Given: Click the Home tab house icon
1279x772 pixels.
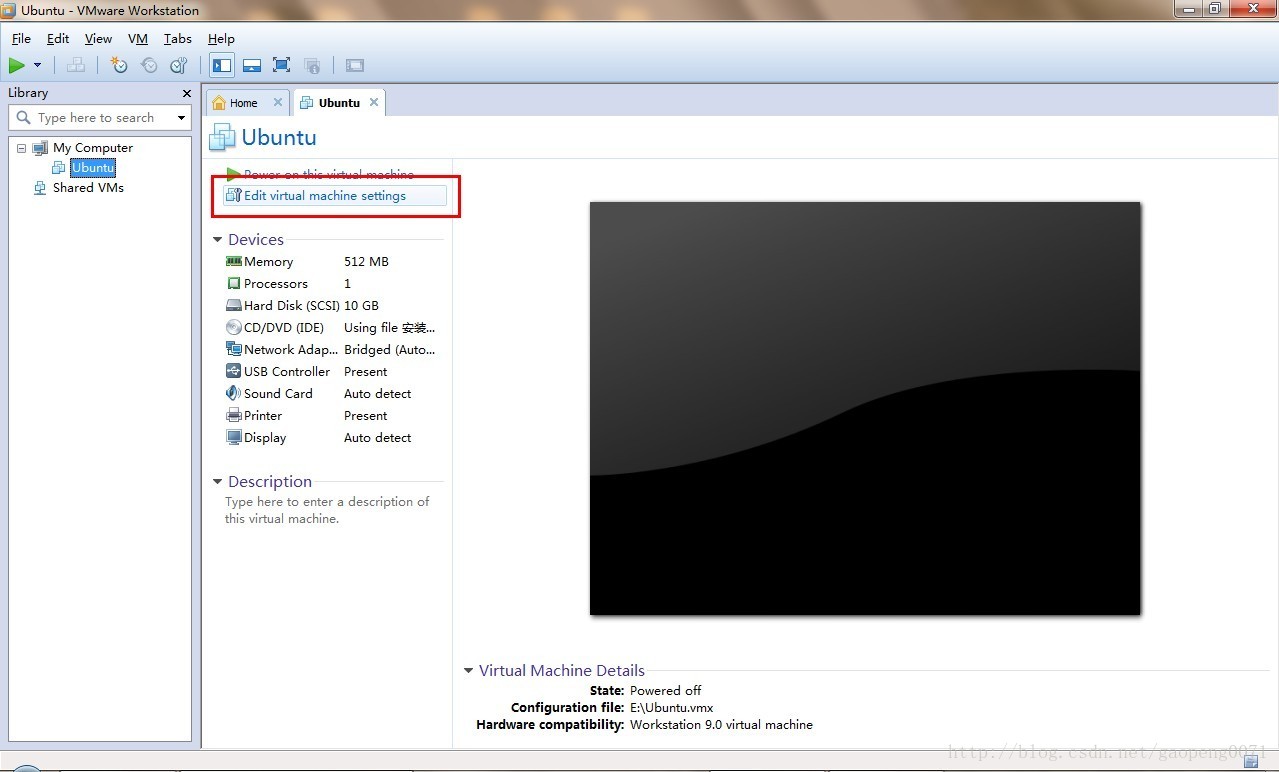Looking at the screenshot, I should click(x=219, y=103).
